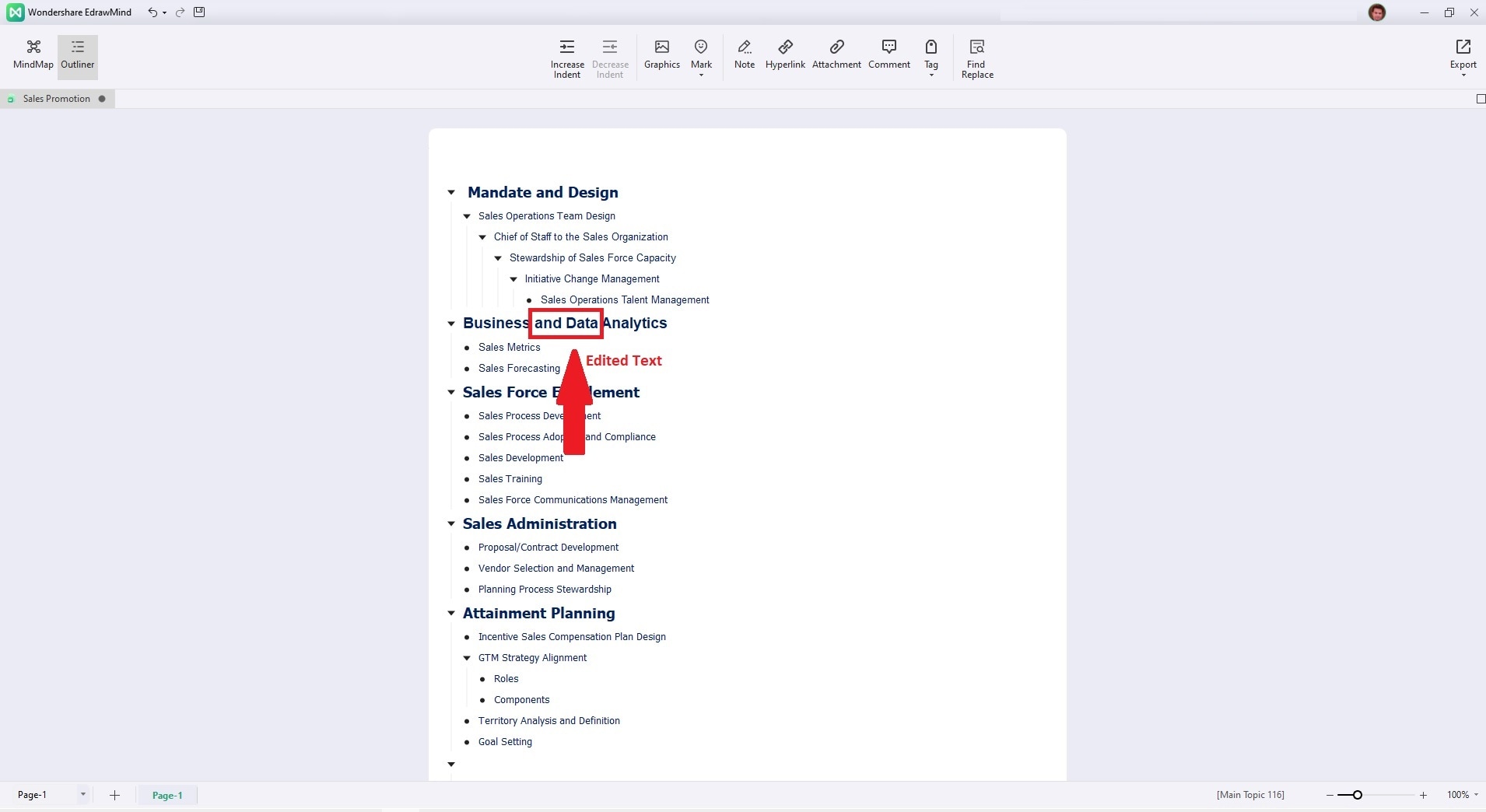Collapse Chief of Staff to the Sales Organization

coord(482,237)
